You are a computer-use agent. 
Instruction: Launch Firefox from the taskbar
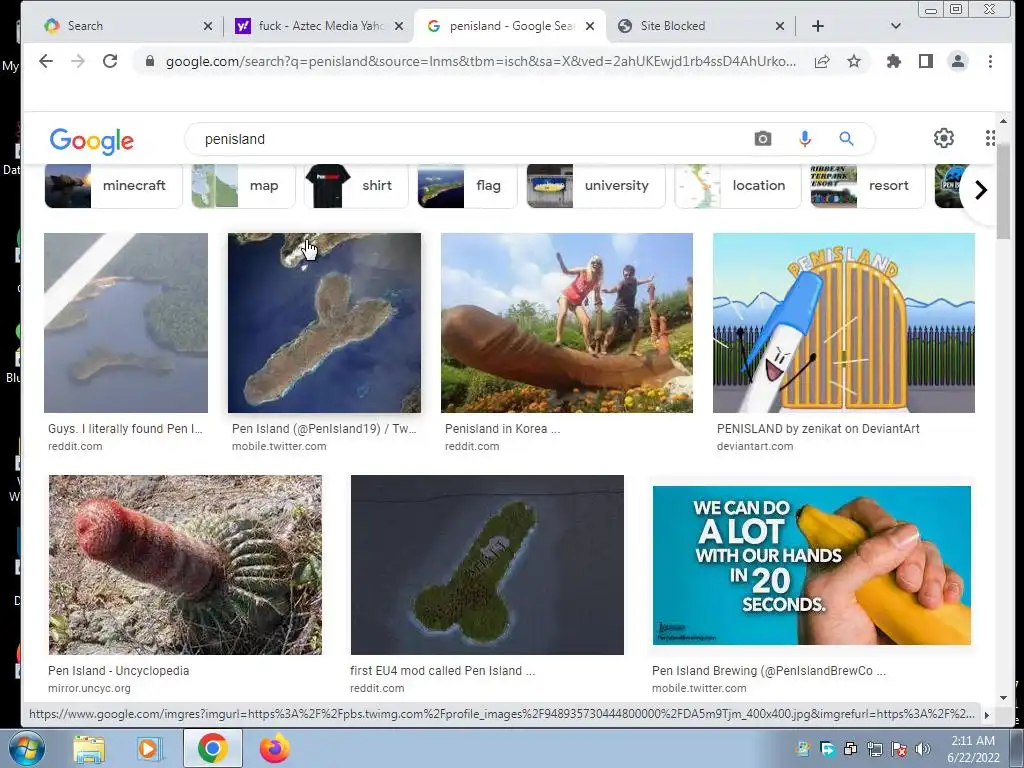pos(274,749)
